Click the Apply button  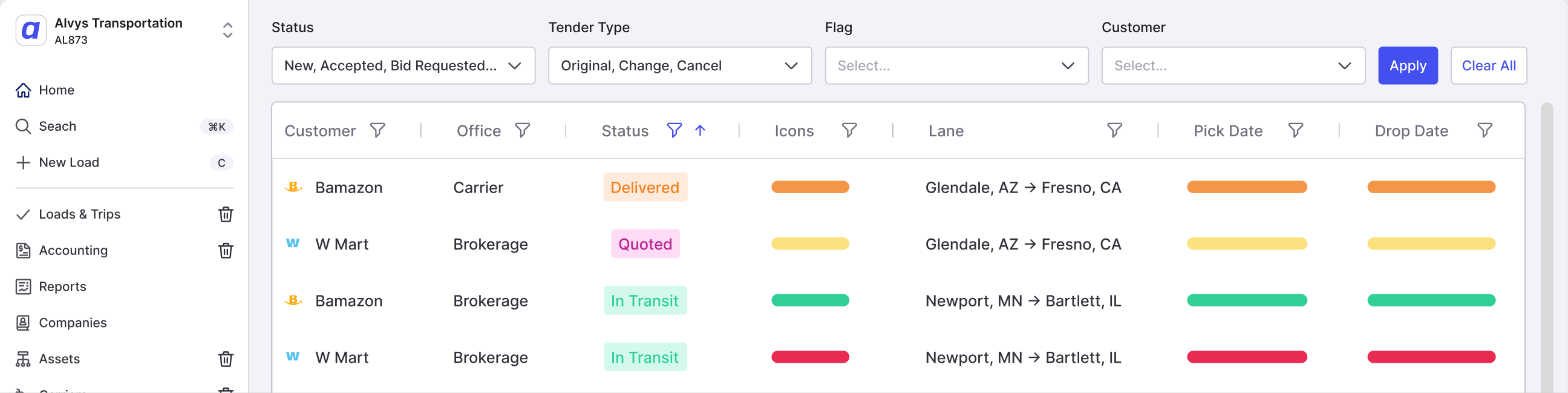(1408, 66)
